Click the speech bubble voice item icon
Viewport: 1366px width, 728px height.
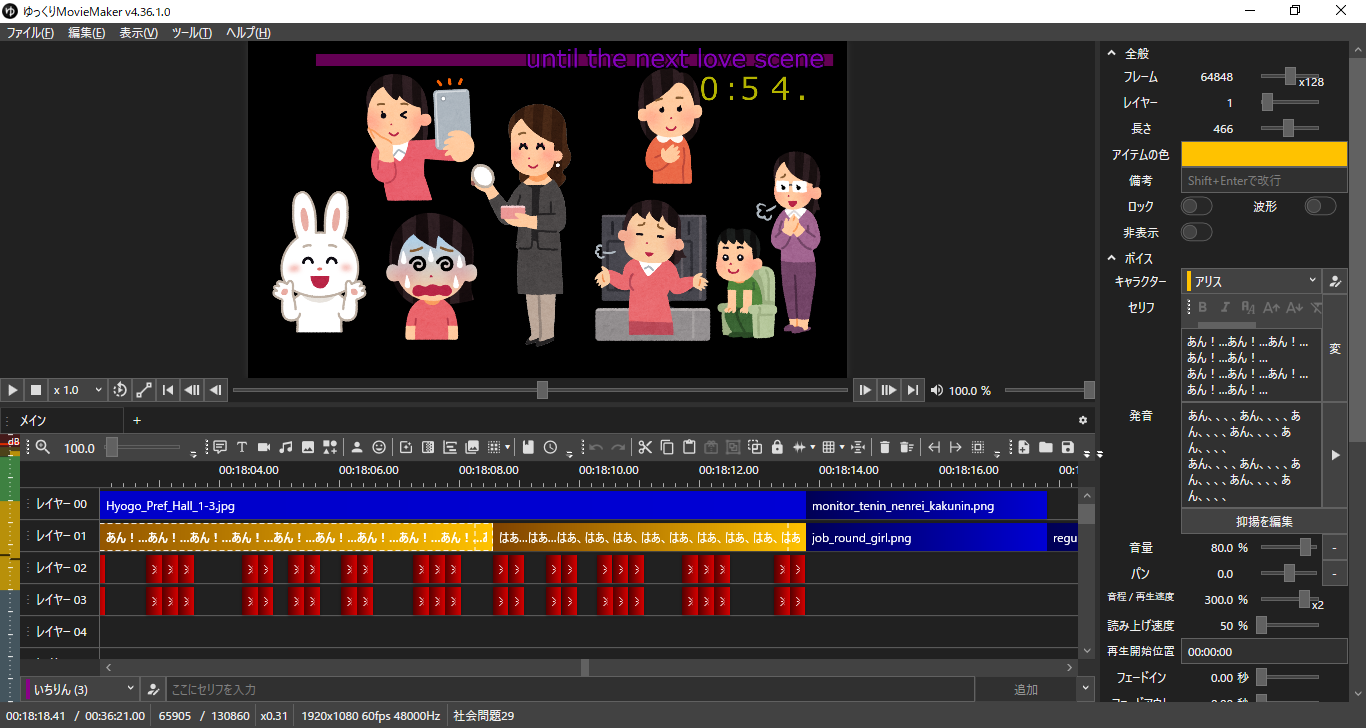220,447
